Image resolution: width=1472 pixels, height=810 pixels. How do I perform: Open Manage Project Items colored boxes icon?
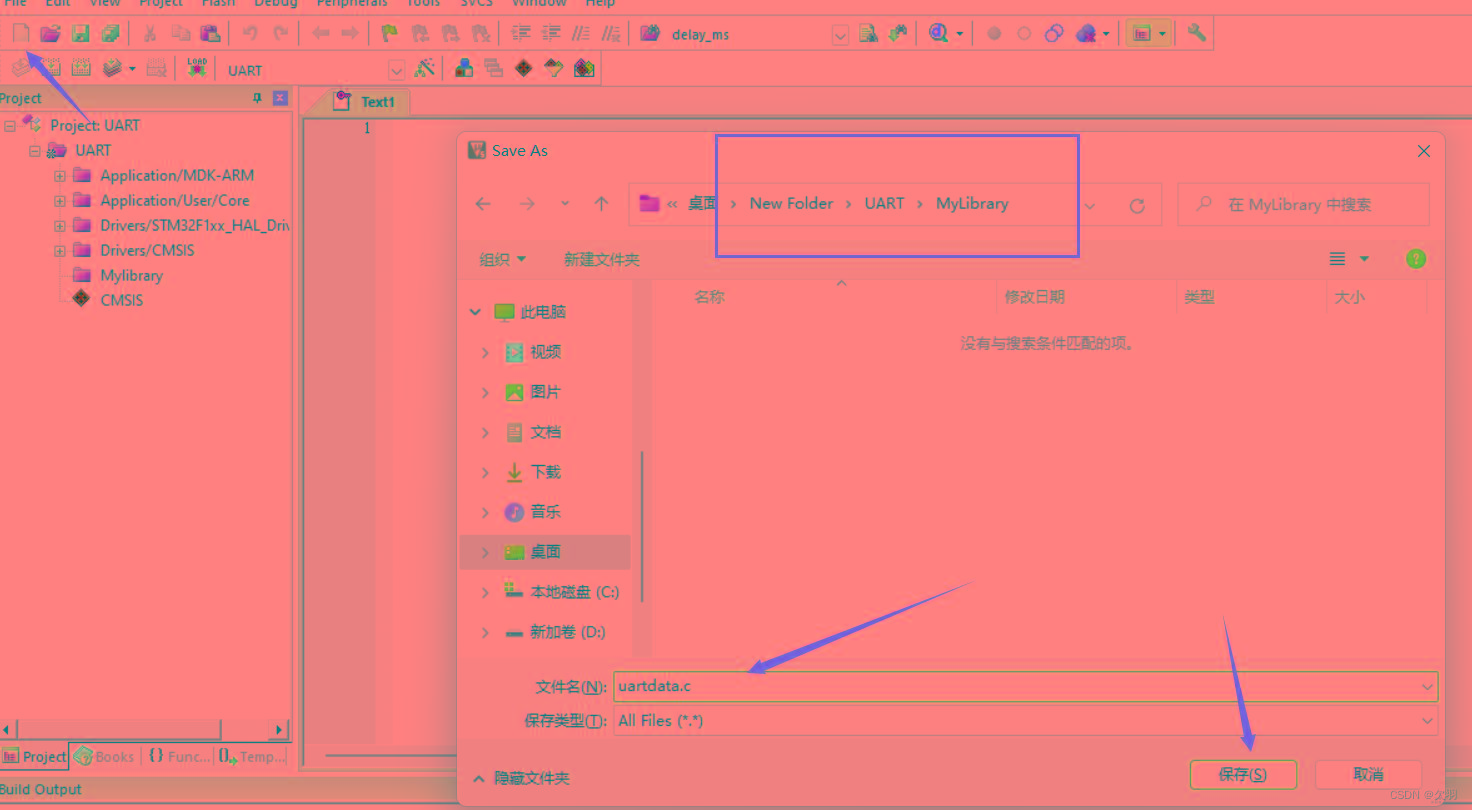(x=464, y=69)
